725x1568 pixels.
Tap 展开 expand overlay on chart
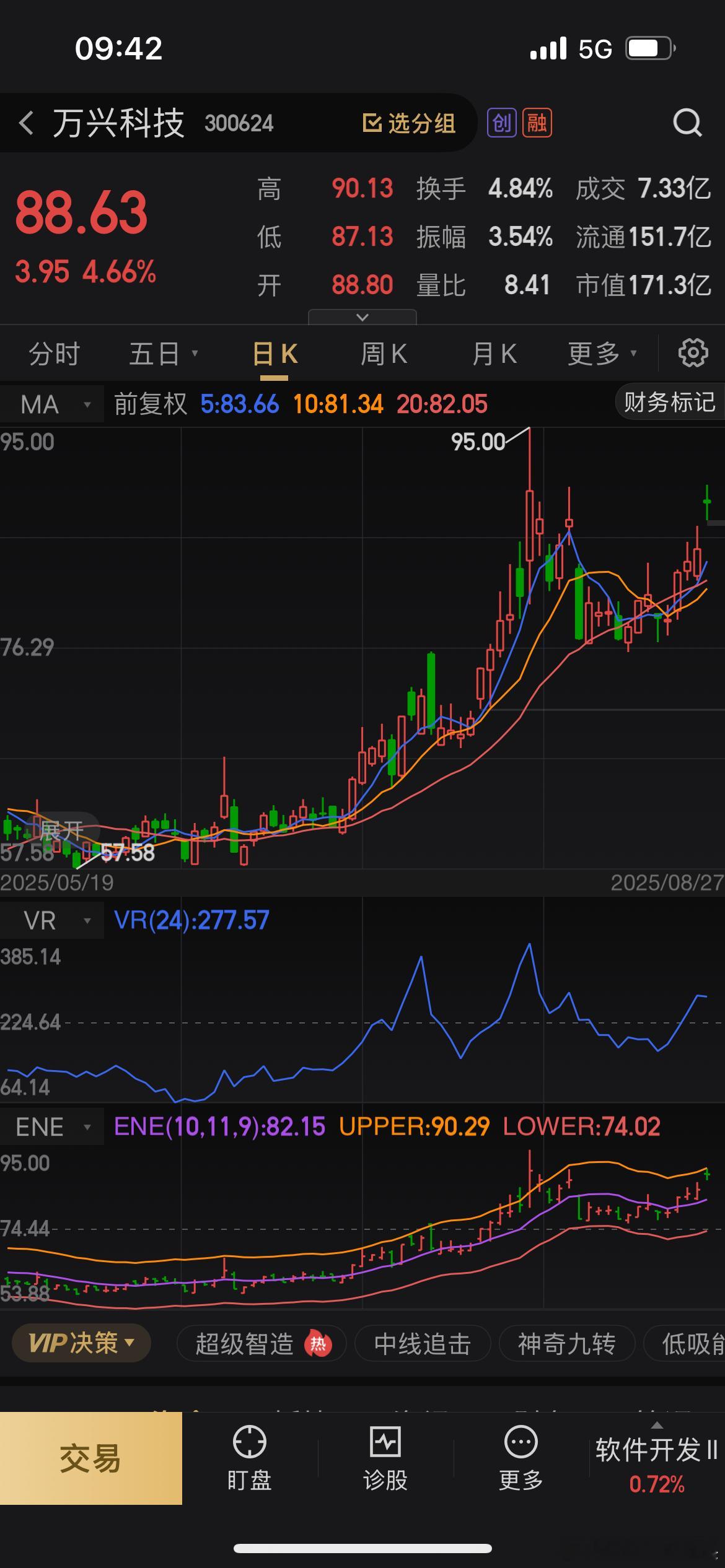click(x=61, y=830)
